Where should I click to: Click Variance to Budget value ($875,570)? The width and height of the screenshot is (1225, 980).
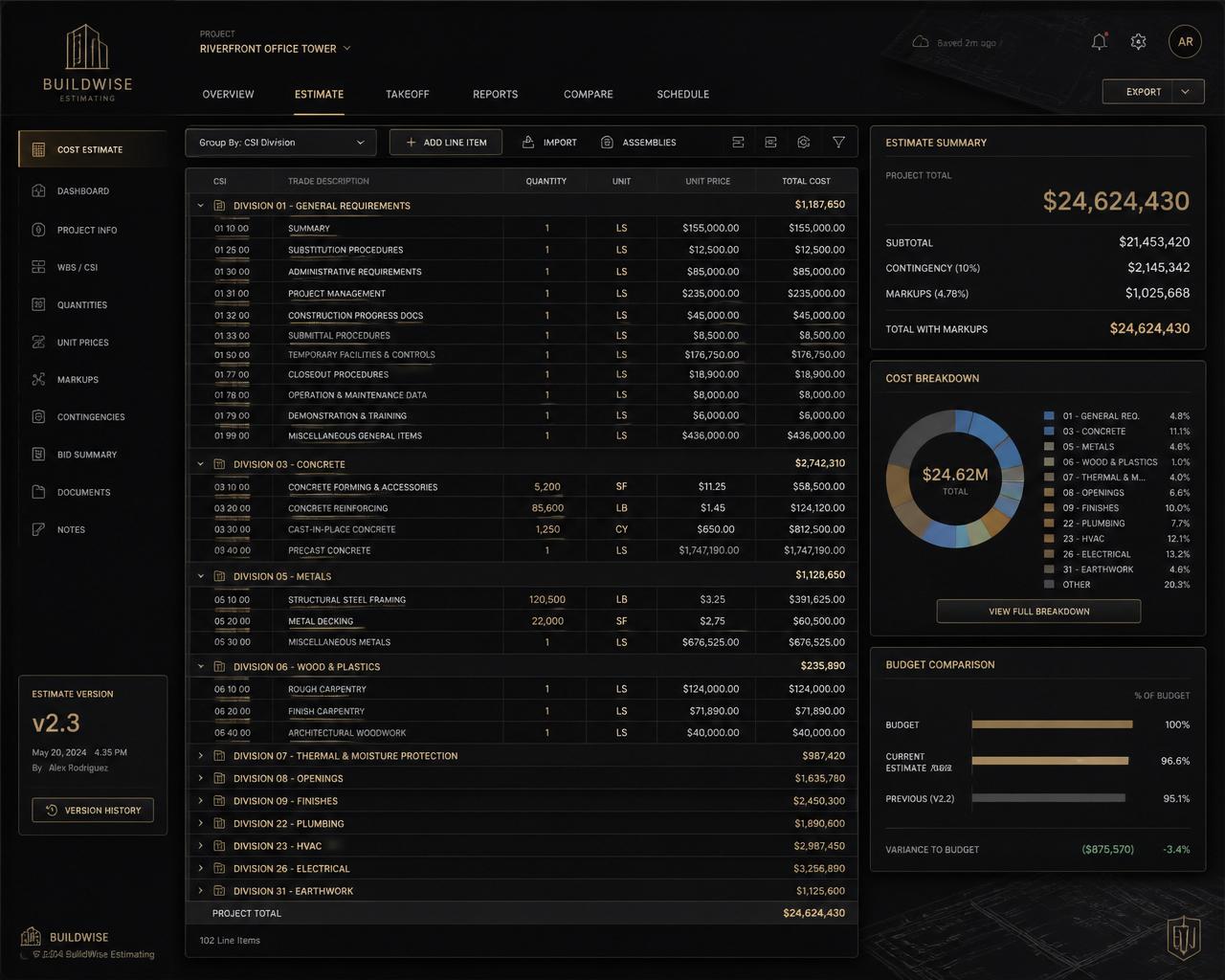(x=1107, y=850)
